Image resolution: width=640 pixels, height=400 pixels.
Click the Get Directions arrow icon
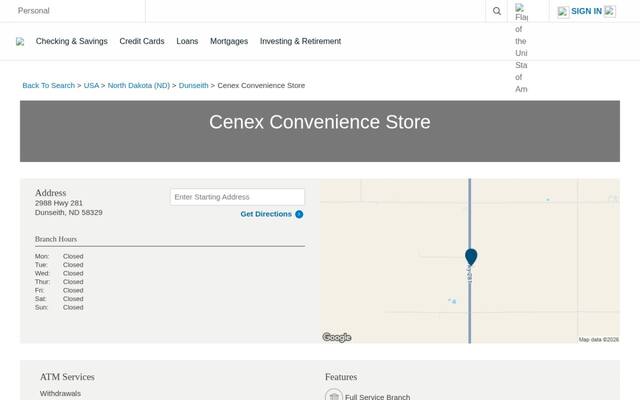point(299,214)
